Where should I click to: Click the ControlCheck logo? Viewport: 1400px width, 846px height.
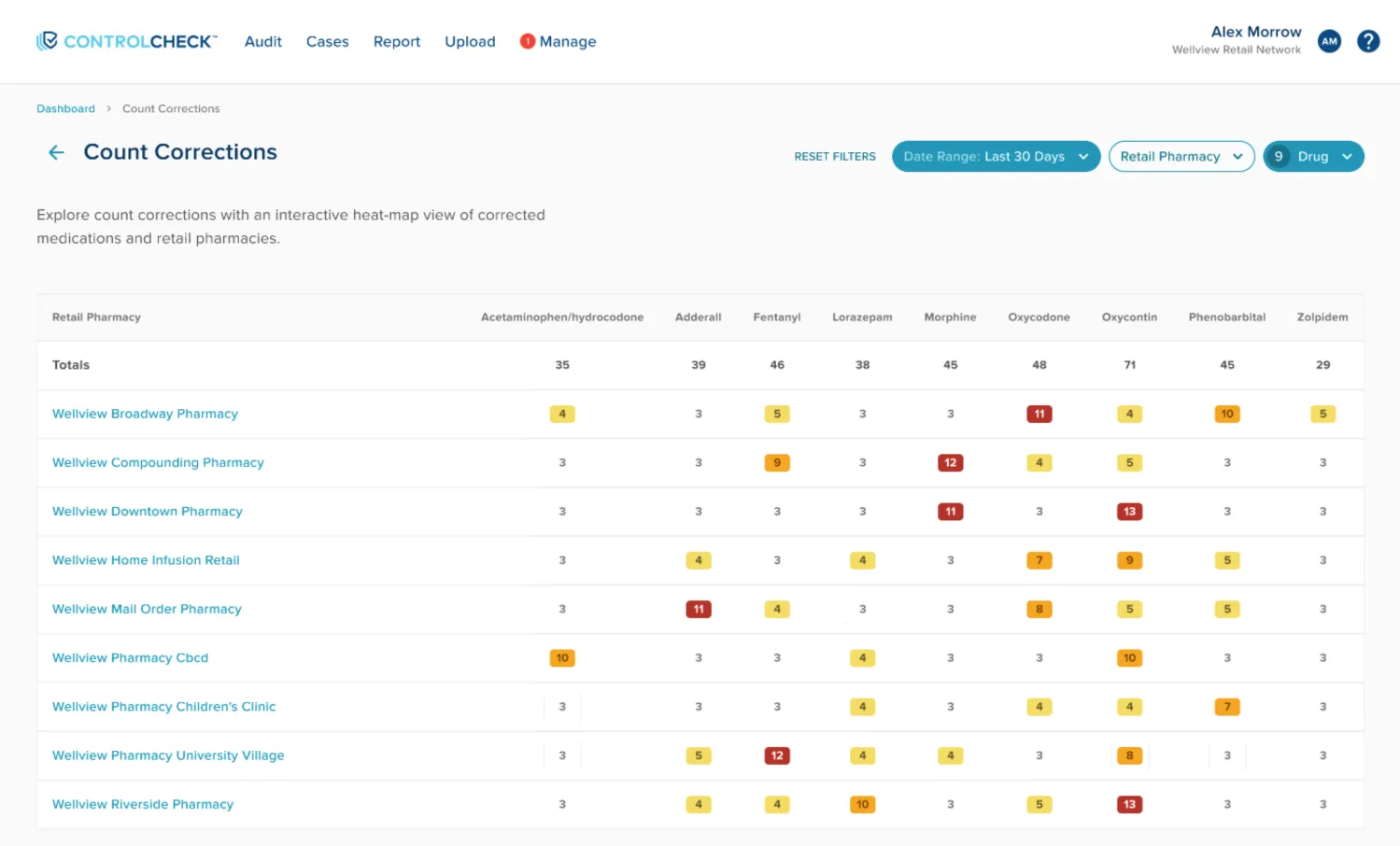(127, 41)
